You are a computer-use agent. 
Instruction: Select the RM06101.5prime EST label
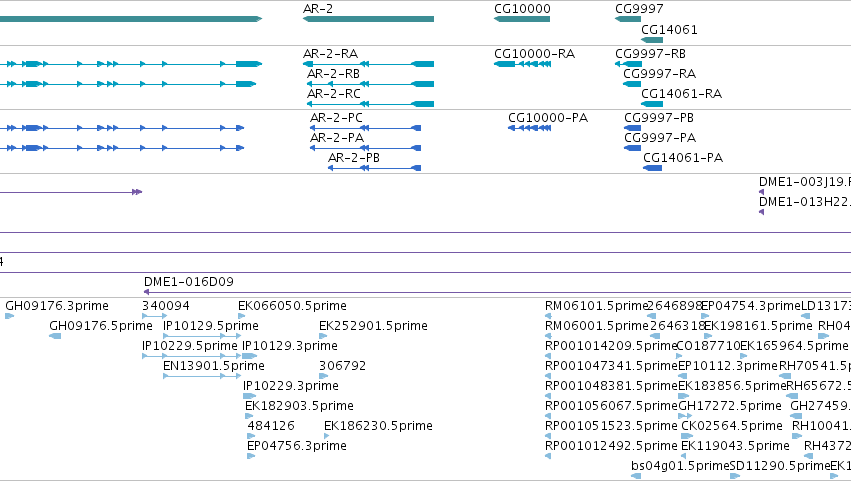597,306
